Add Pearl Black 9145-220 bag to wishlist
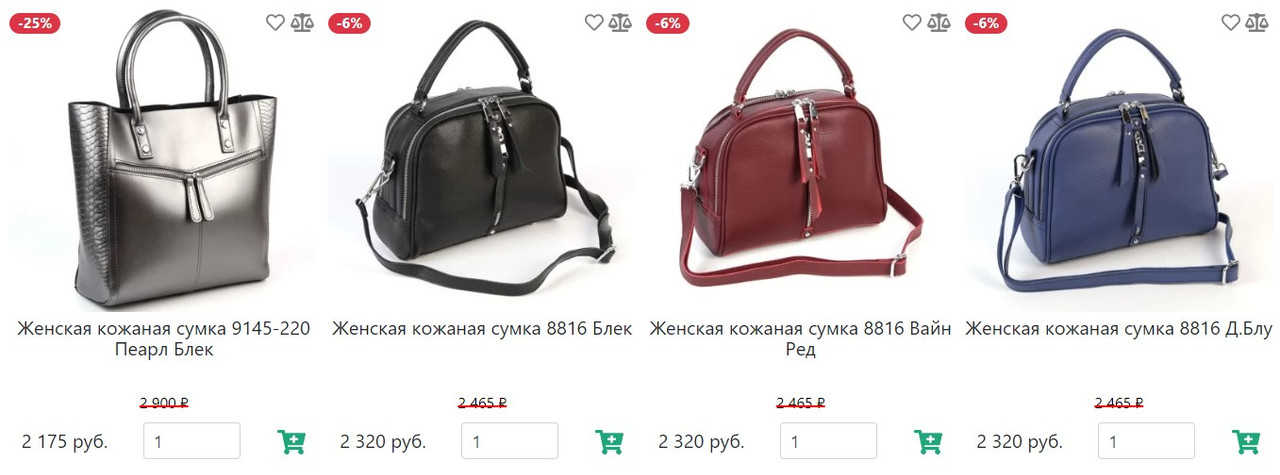This screenshot has width=1280, height=475. 276,22
